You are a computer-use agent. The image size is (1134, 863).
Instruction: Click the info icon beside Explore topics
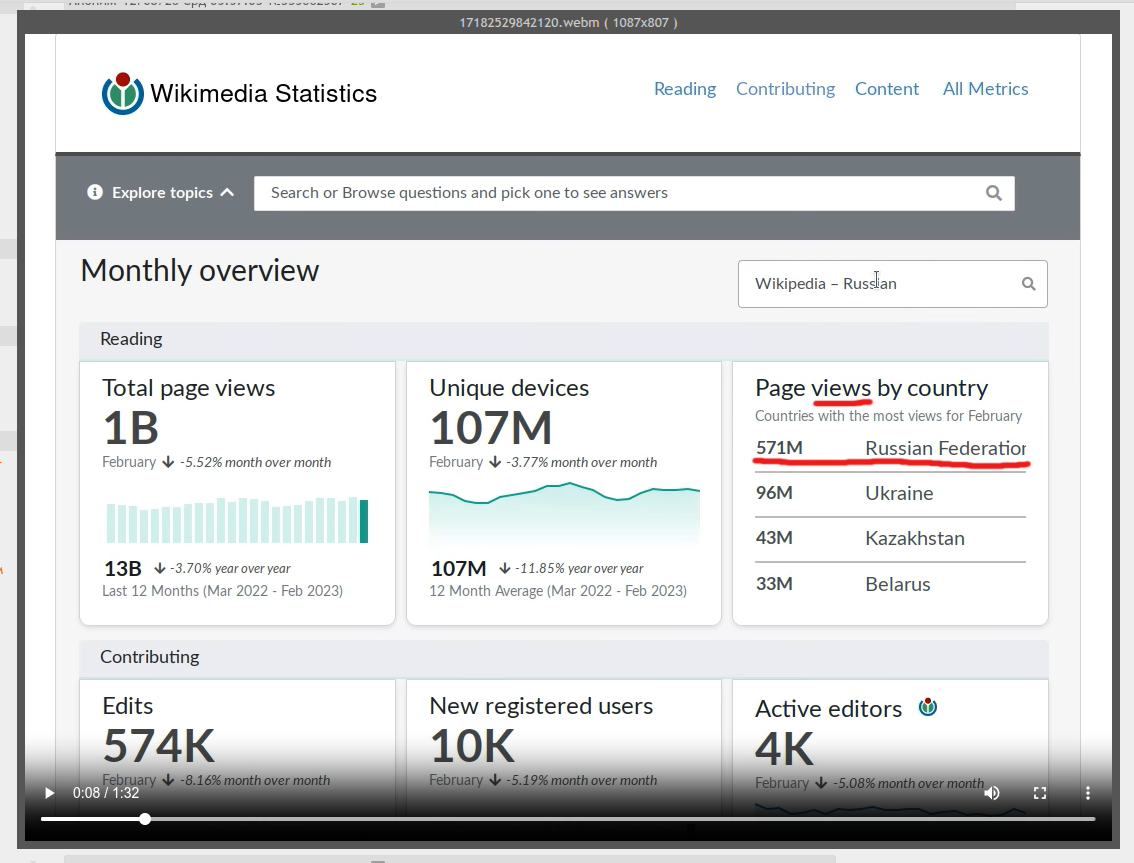[x=95, y=192]
